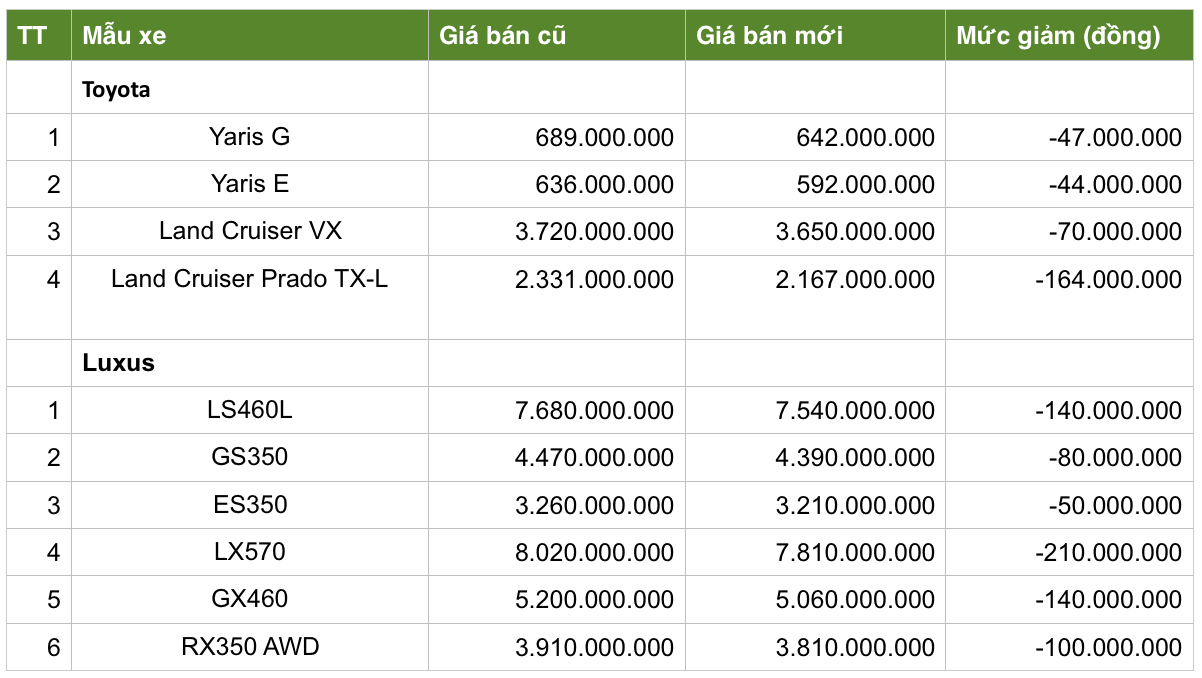Click the RX350 AWD model cell
This screenshot has height=678, width=1202.
[250, 647]
